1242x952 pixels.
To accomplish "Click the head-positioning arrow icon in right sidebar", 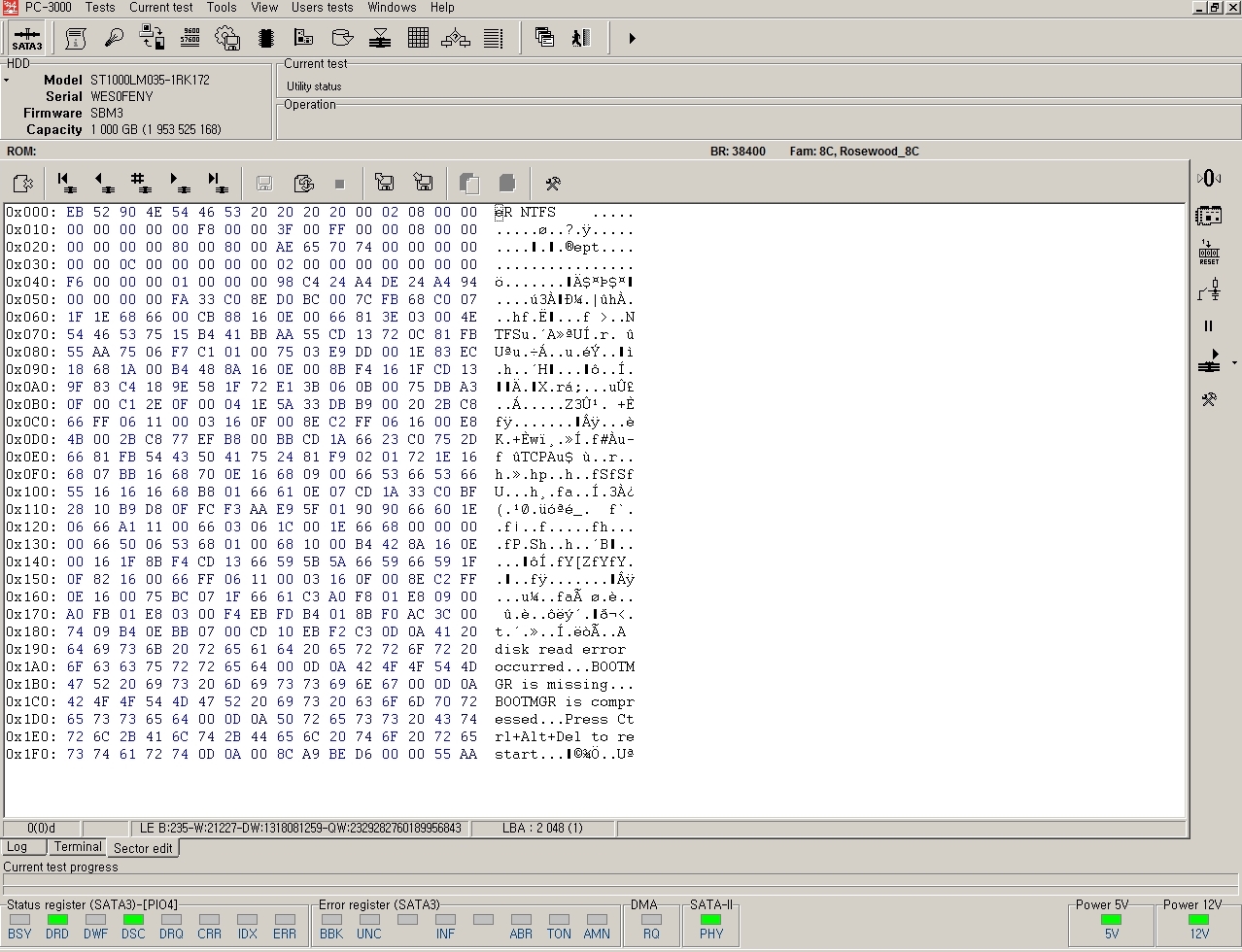I will [1209, 362].
